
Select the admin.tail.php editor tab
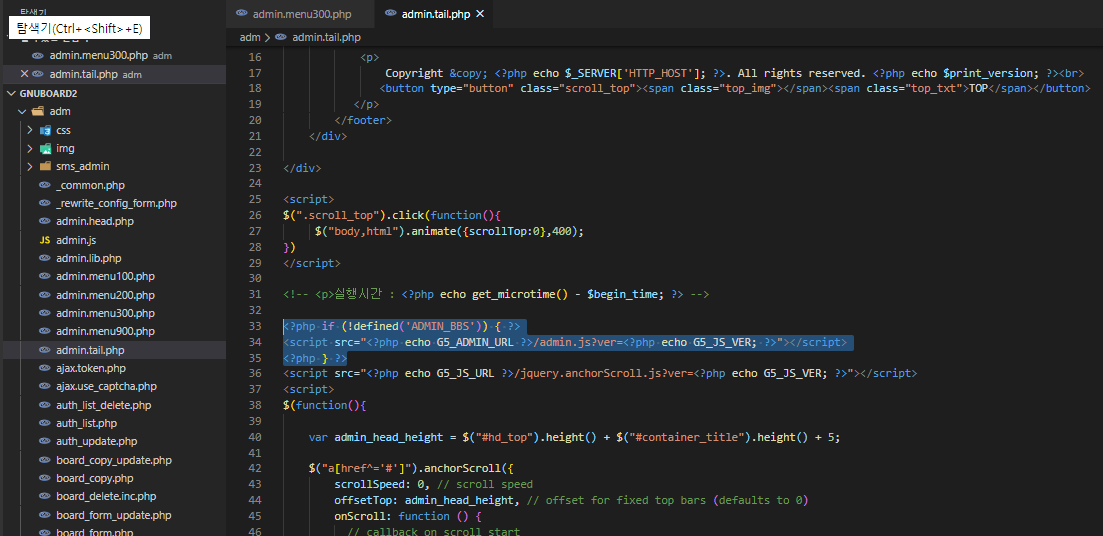(x=434, y=14)
